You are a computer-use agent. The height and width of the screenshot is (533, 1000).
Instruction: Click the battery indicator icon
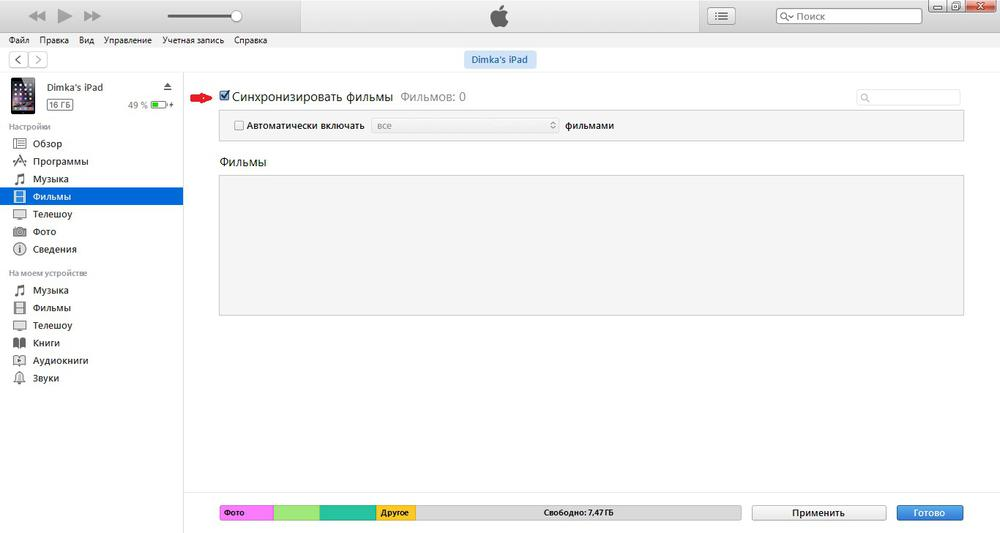(x=161, y=105)
